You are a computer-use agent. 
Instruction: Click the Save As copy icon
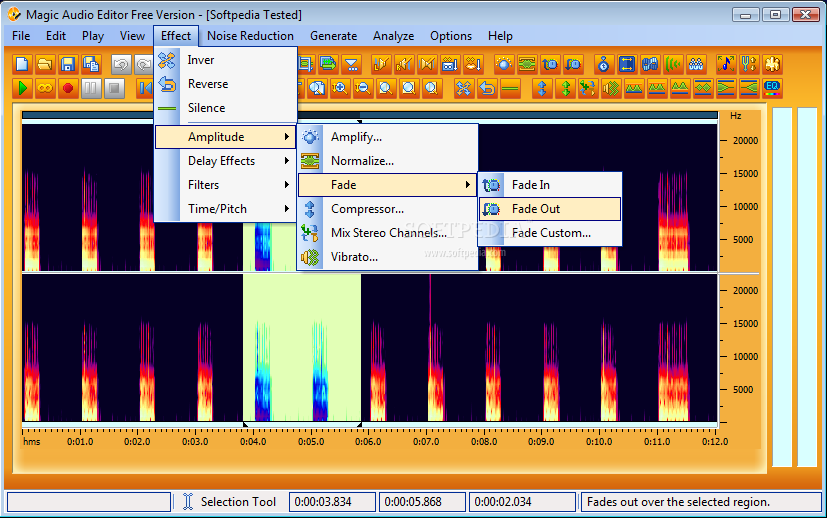pos(91,64)
